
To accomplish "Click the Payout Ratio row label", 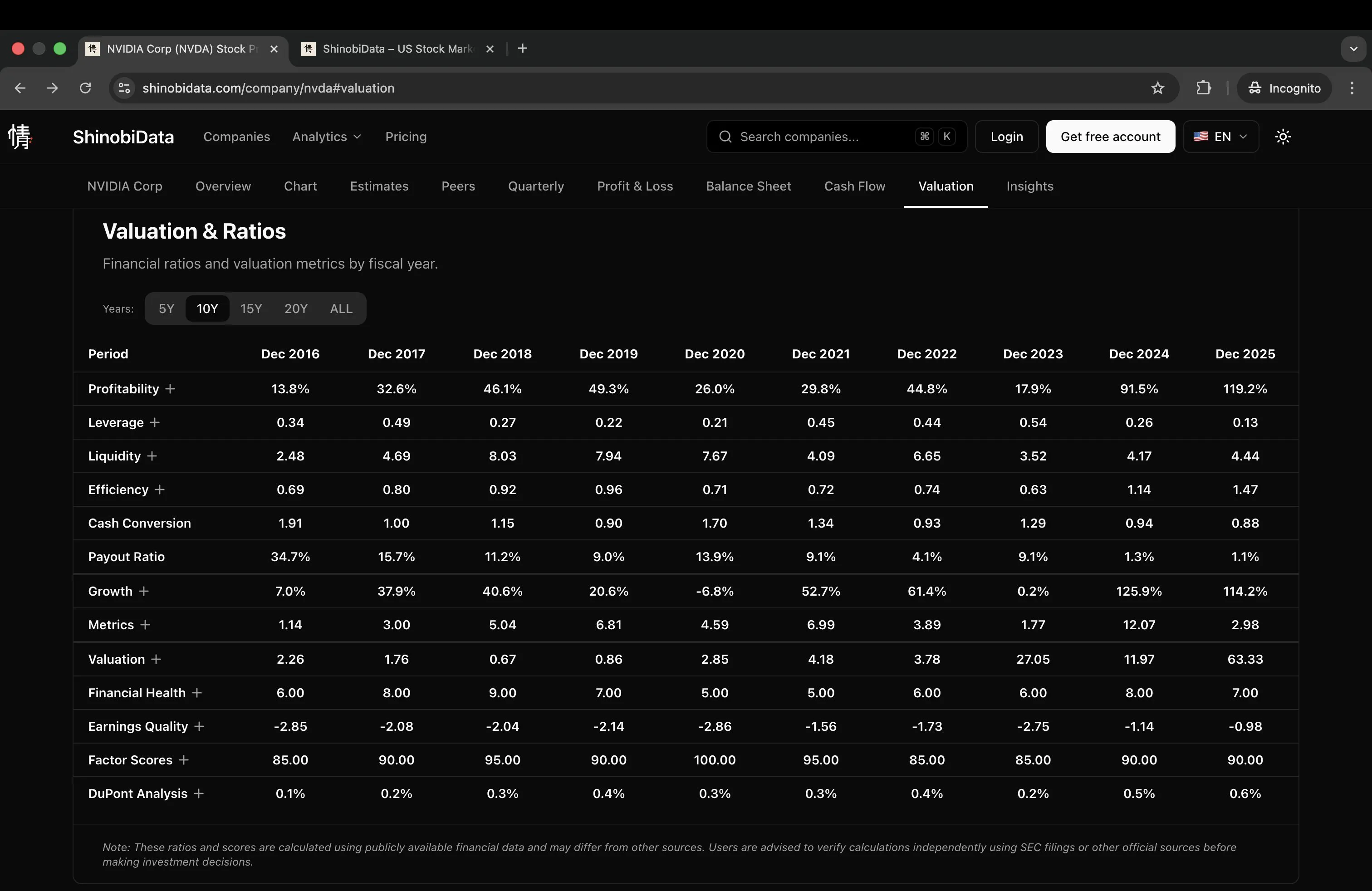I will (126, 557).
